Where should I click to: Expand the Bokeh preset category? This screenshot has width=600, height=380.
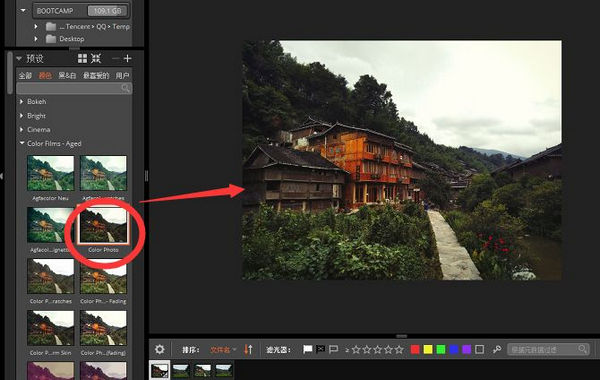coord(21,101)
